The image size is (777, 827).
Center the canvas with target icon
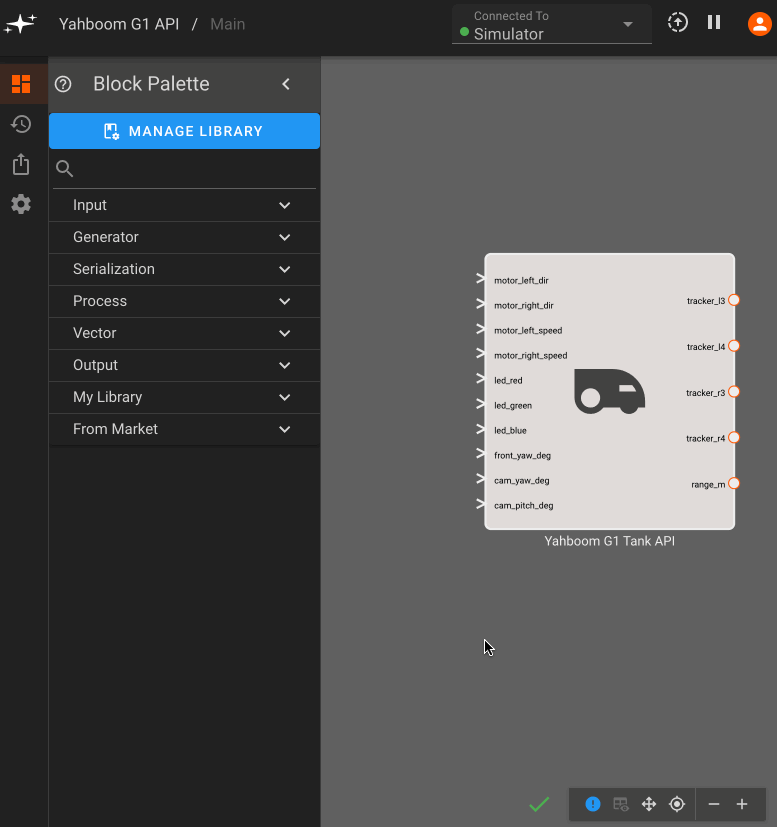click(677, 804)
